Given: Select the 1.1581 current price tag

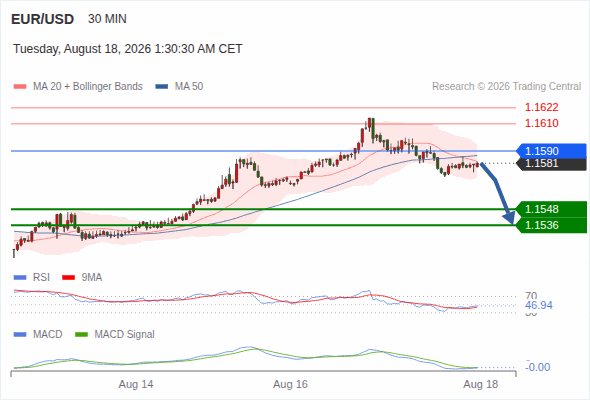Looking at the screenshot, I should pos(551,164).
